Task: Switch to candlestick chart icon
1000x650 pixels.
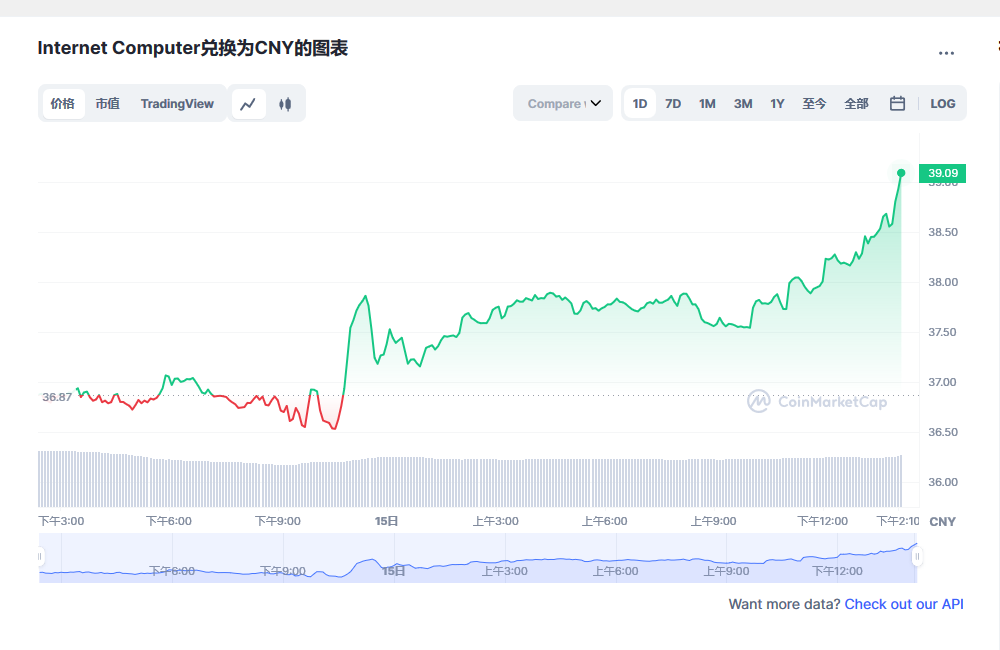Action: (x=285, y=103)
